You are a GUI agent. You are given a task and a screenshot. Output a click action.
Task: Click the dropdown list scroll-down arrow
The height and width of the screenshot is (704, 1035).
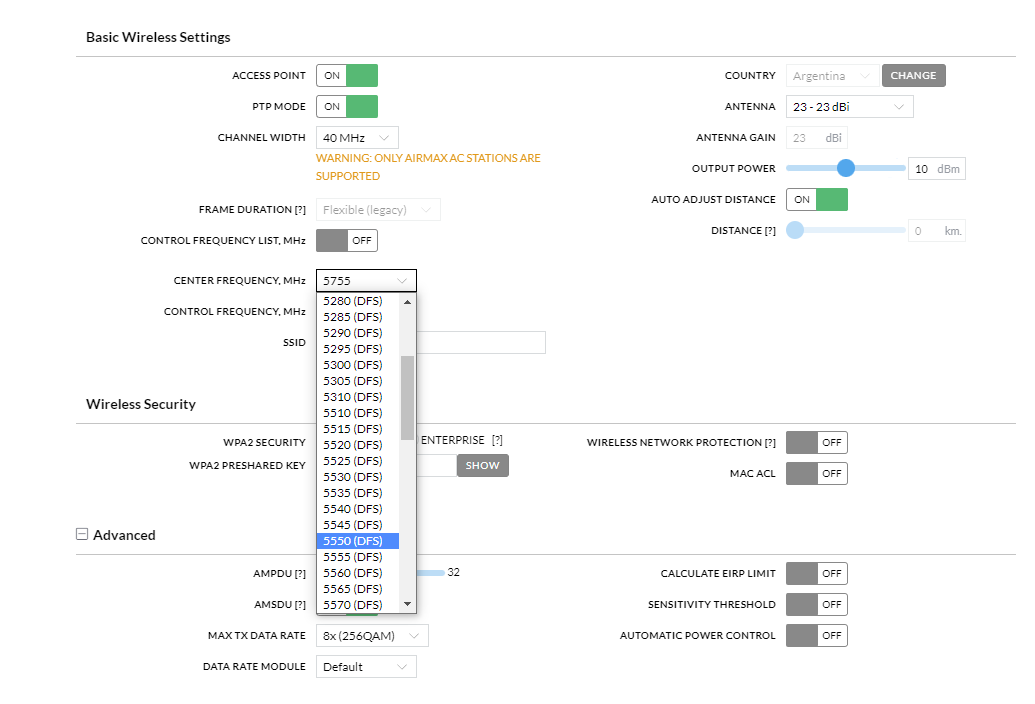(407, 604)
